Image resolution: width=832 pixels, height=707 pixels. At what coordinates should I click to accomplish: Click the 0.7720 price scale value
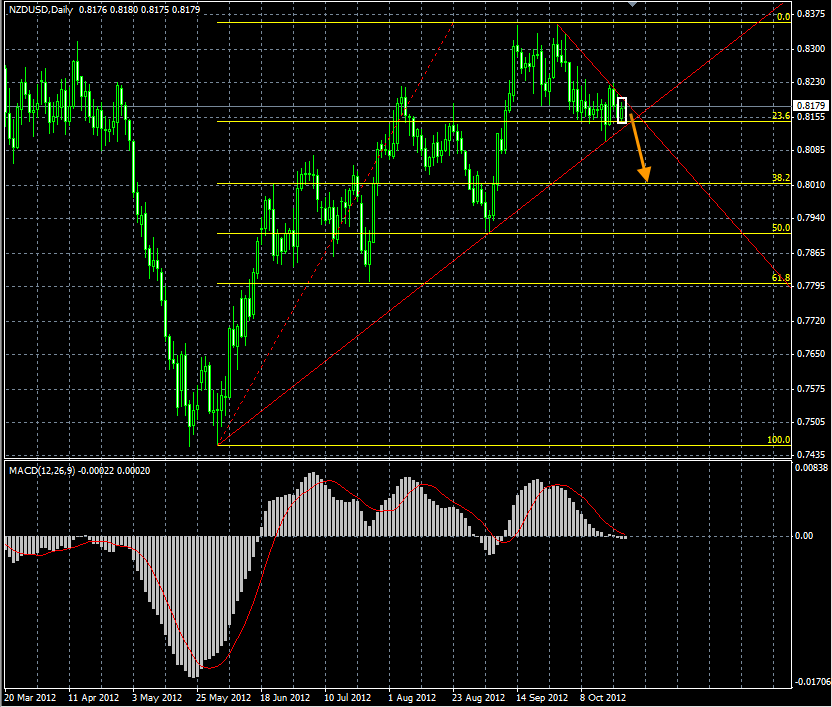coord(811,321)
